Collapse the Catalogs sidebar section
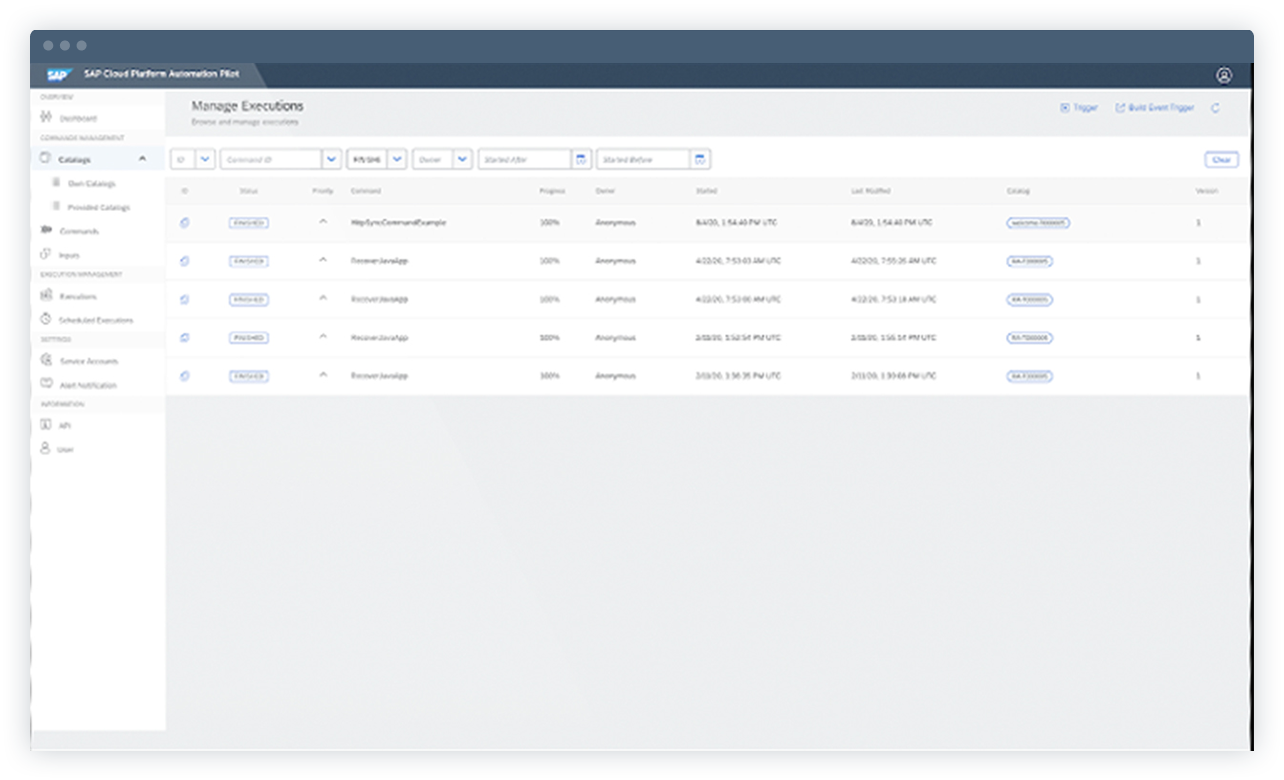Viewport: 1284px width, 780px height. coord(142,159)
